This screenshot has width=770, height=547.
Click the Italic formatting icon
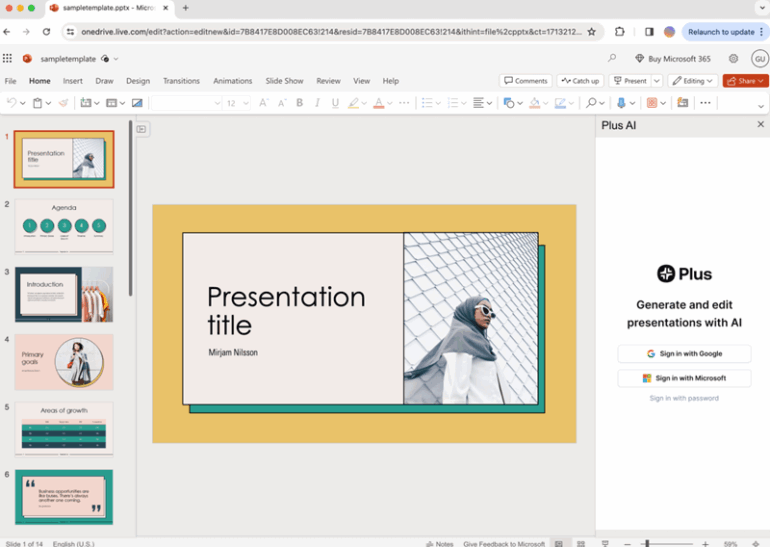(317, 103)
